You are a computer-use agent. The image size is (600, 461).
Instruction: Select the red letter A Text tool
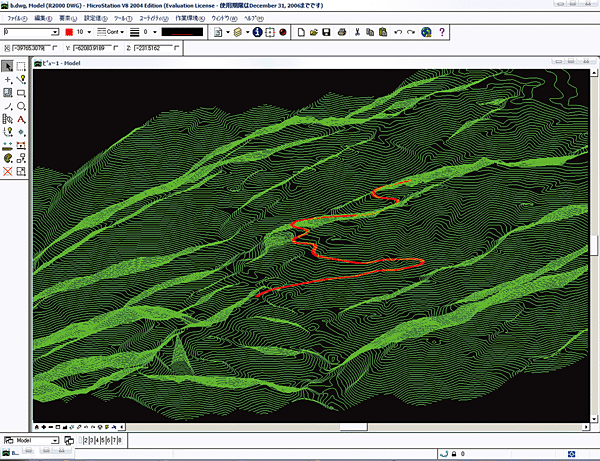[21, 119]
